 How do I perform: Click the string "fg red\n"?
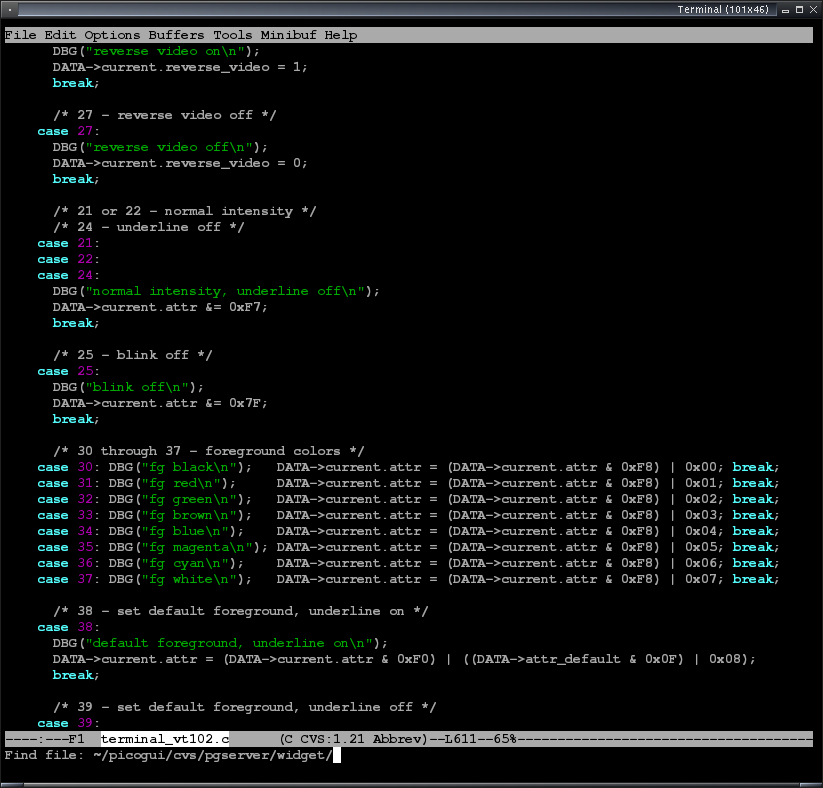(181, 483)
